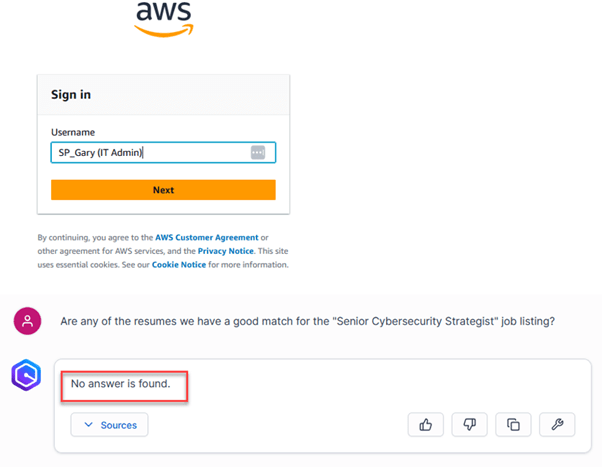Copy the answer with the copy icon
602x467 pixels.
(x=513, y=424)
